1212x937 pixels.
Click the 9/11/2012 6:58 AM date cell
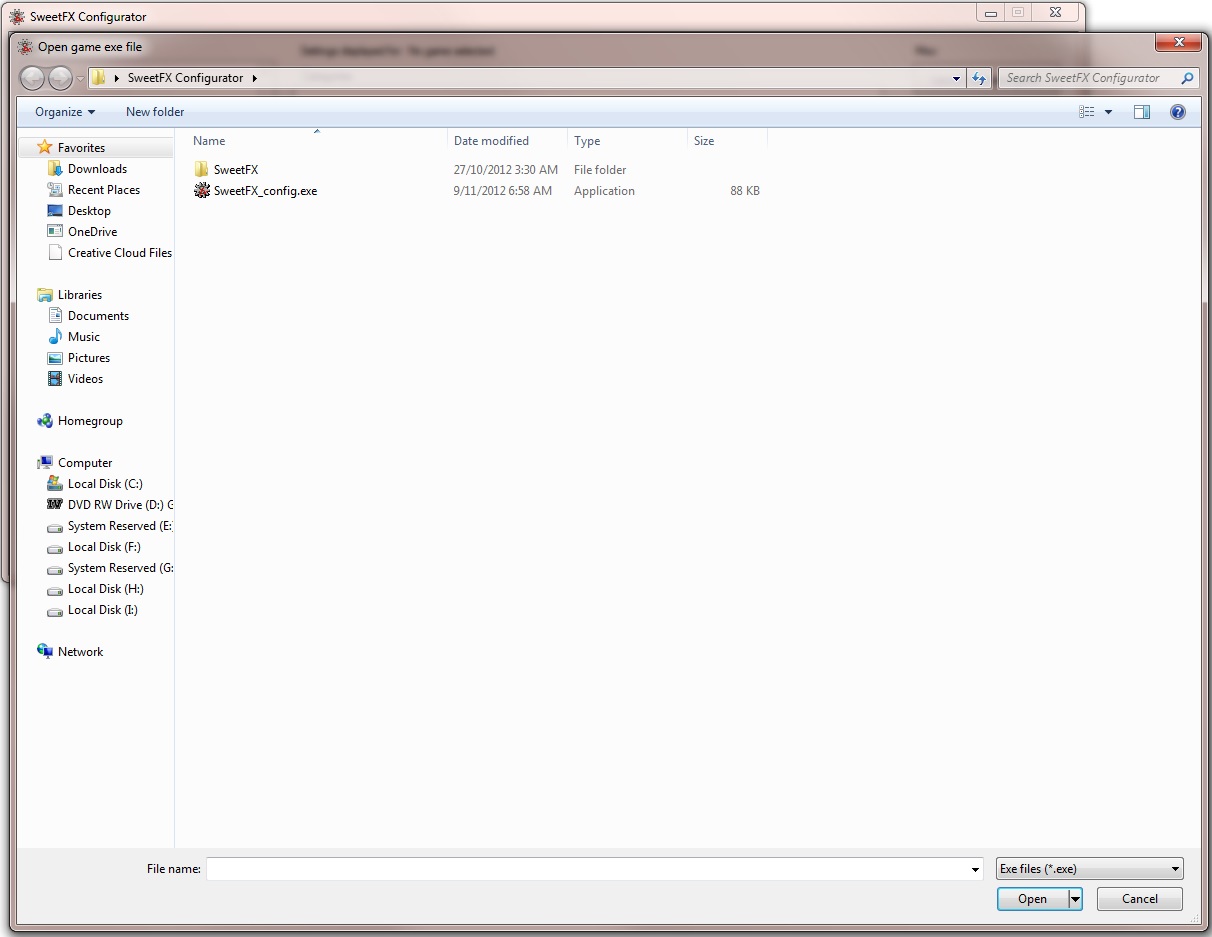502,191
